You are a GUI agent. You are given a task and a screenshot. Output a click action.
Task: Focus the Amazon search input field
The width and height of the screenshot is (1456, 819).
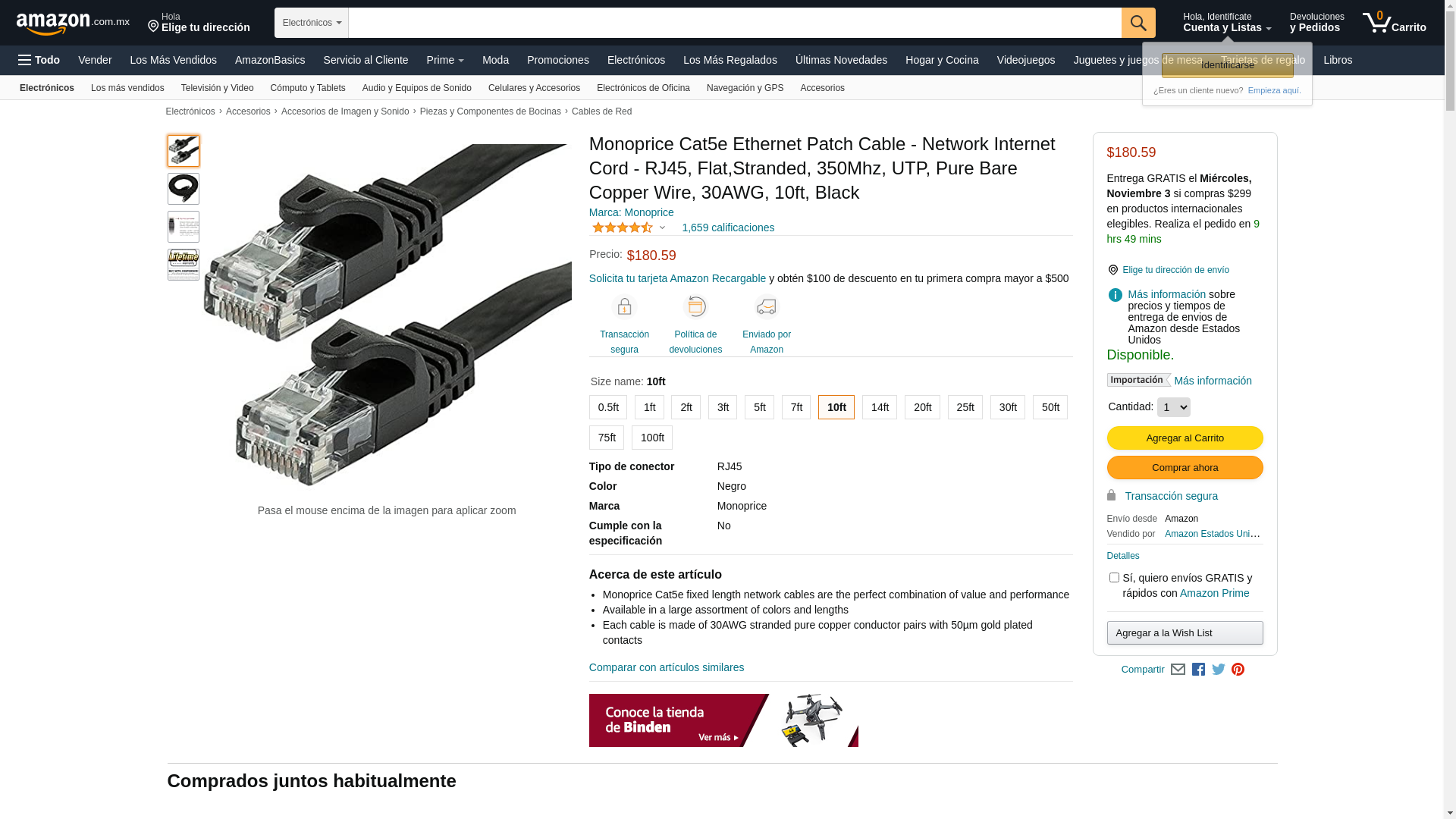(x=735, y=23)
